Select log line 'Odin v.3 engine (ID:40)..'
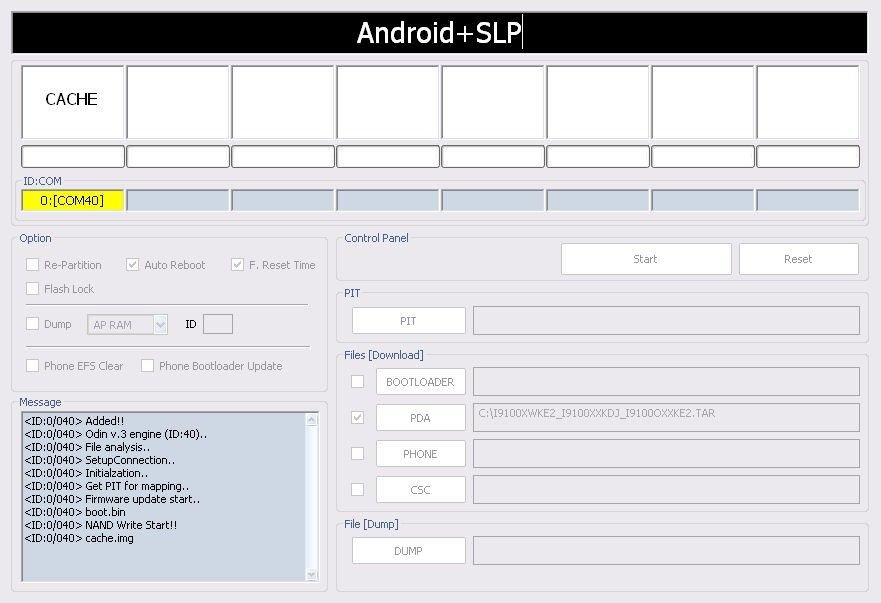 point(116,434)
